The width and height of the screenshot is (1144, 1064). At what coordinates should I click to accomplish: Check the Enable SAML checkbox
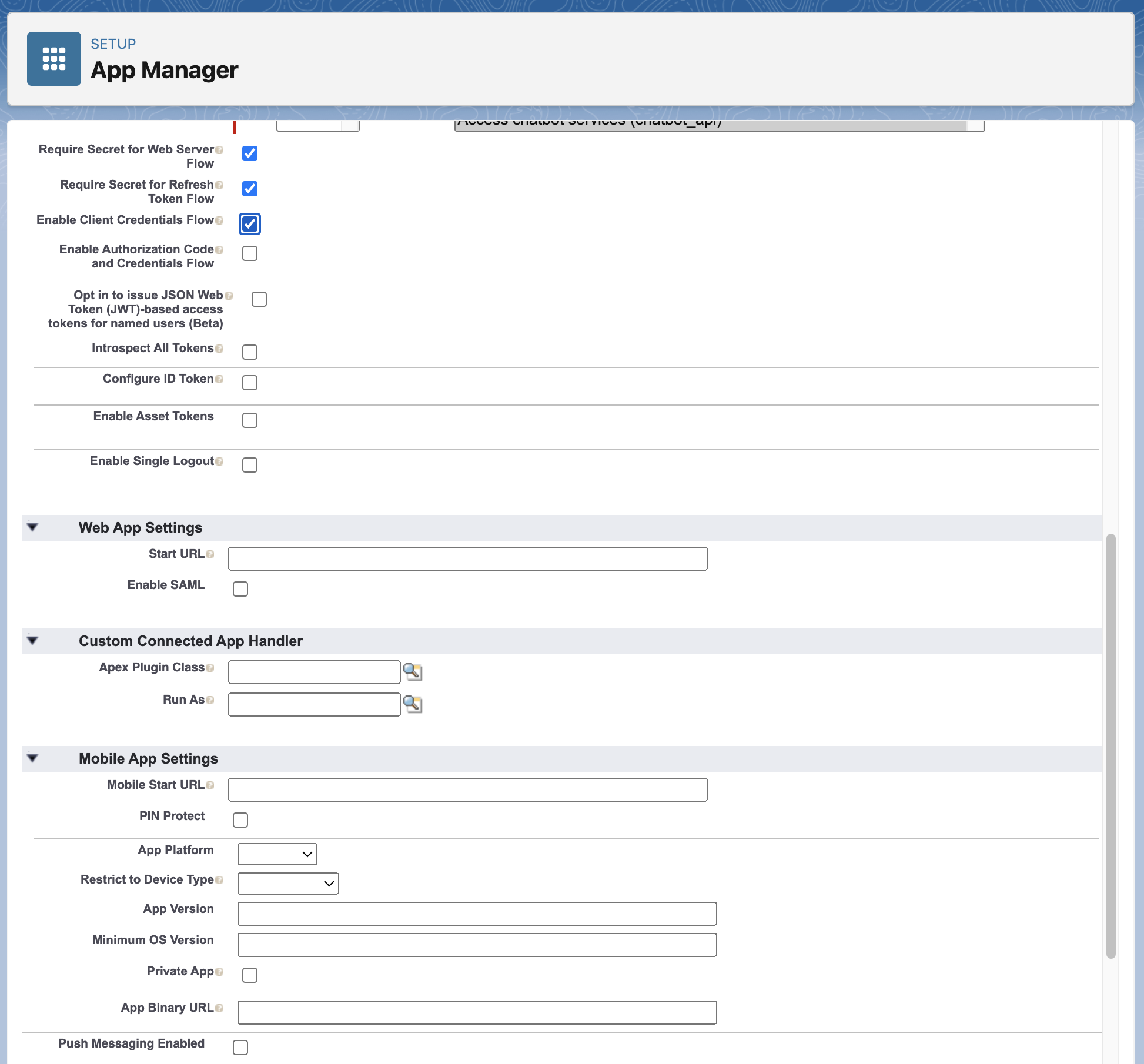240,589
